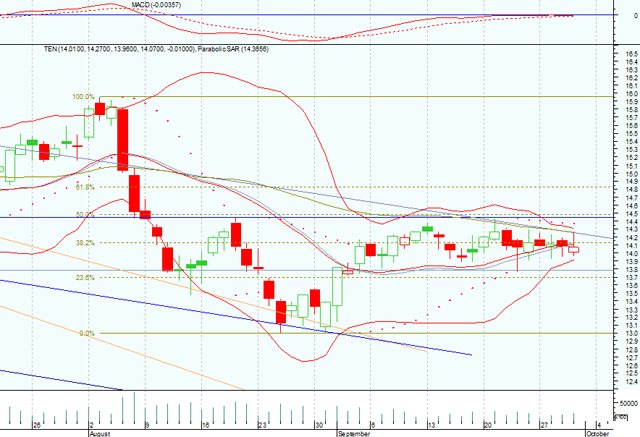Select the 16.5 price axis value
The width and height of the screenshot is (640, 437).
coord(625,48)
